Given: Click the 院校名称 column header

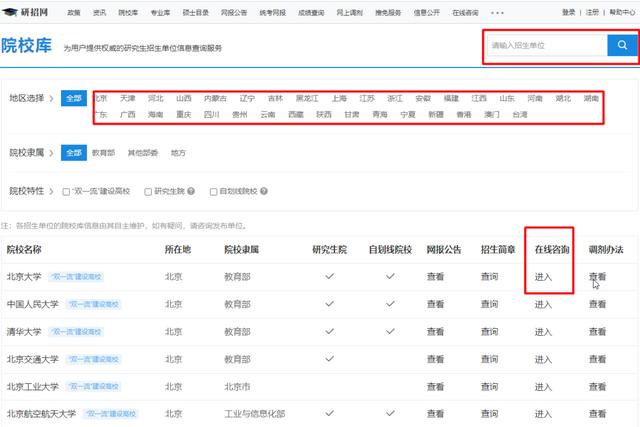Looking at the screenshot, I should pyautogui.click(x=24, y=249).
